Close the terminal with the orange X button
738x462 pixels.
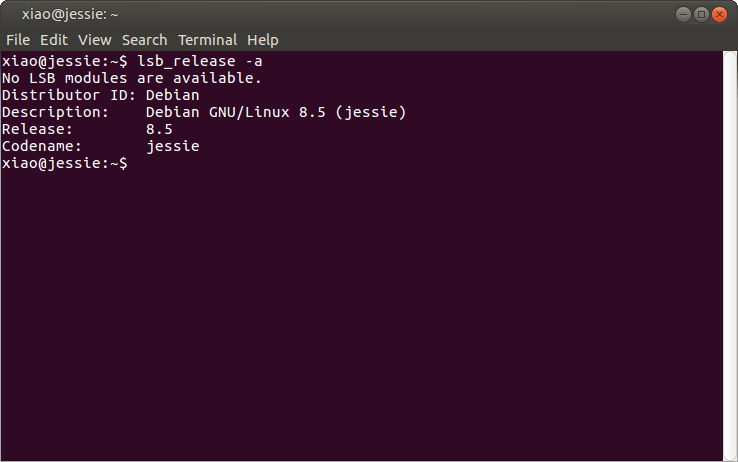coord(719,14)
